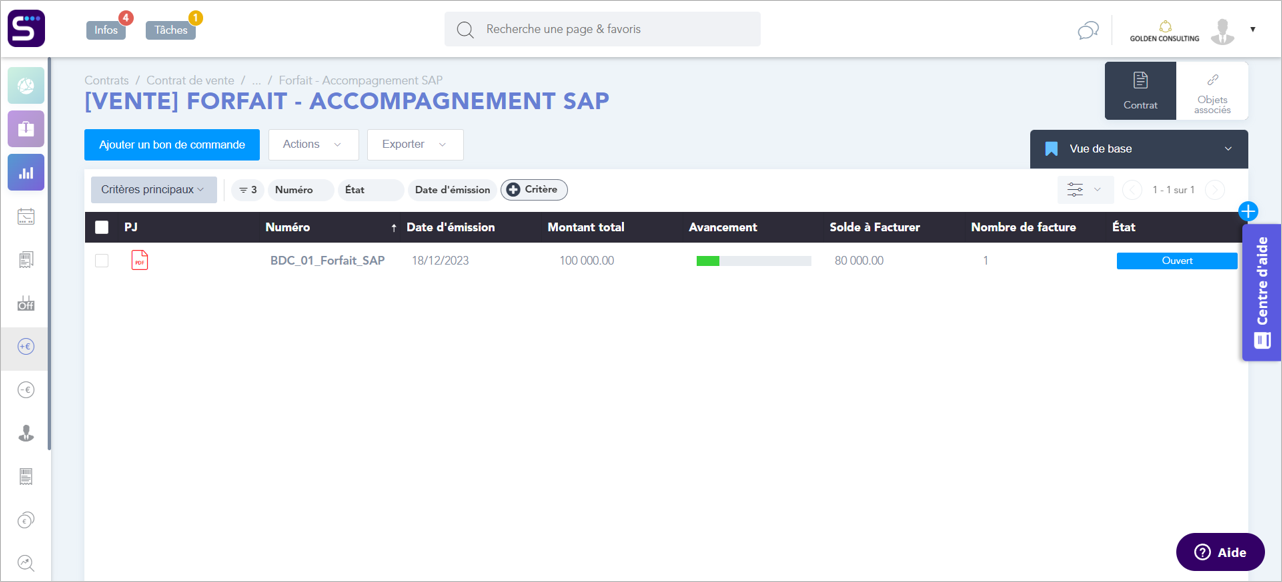Click the filter count '3' chip
Screen dimensions: 1282x582
[247, 190]
